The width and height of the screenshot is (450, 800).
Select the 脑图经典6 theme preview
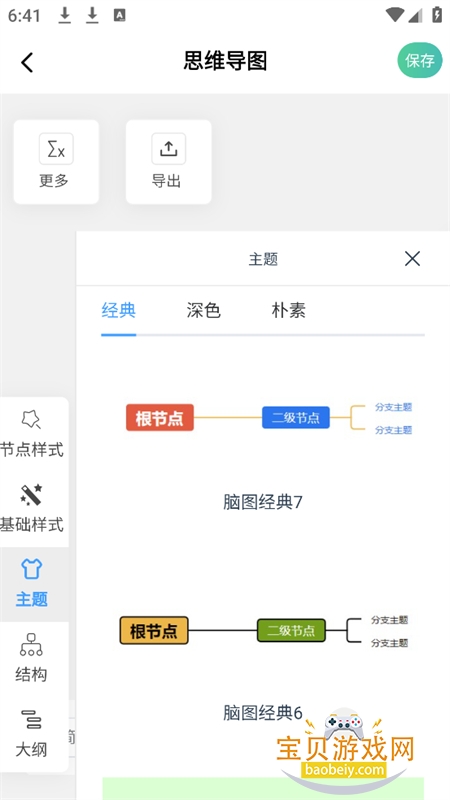[x=264, y=631]
